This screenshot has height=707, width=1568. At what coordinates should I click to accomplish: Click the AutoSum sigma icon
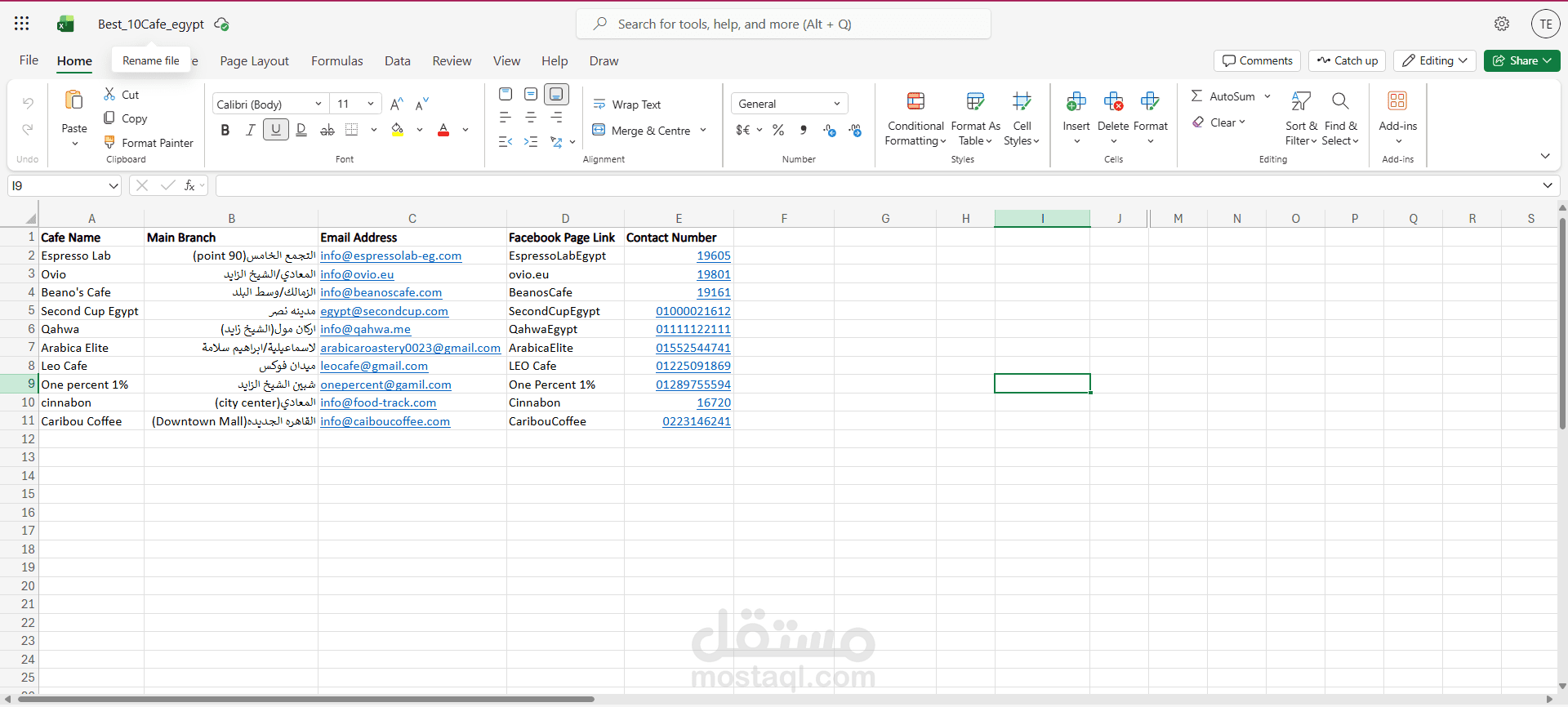[1196, 96]
